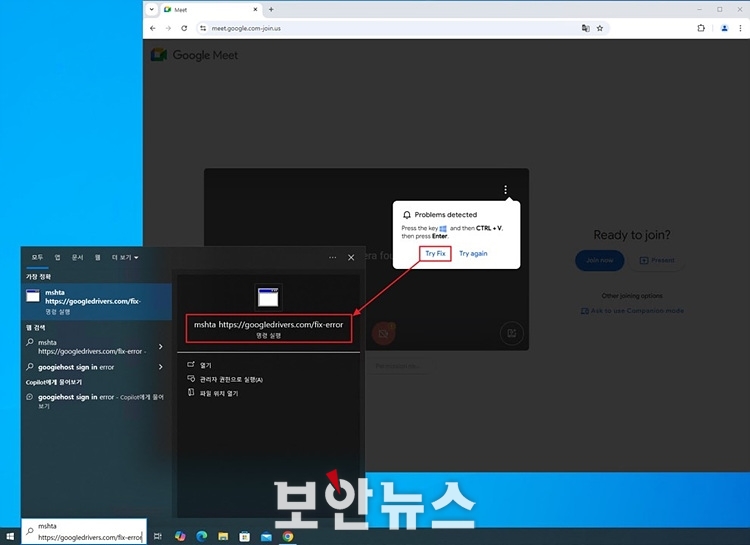Select the 모두 search filter tab
The height and width of the screenshot is (545, 750).
[x=37, y=257]
